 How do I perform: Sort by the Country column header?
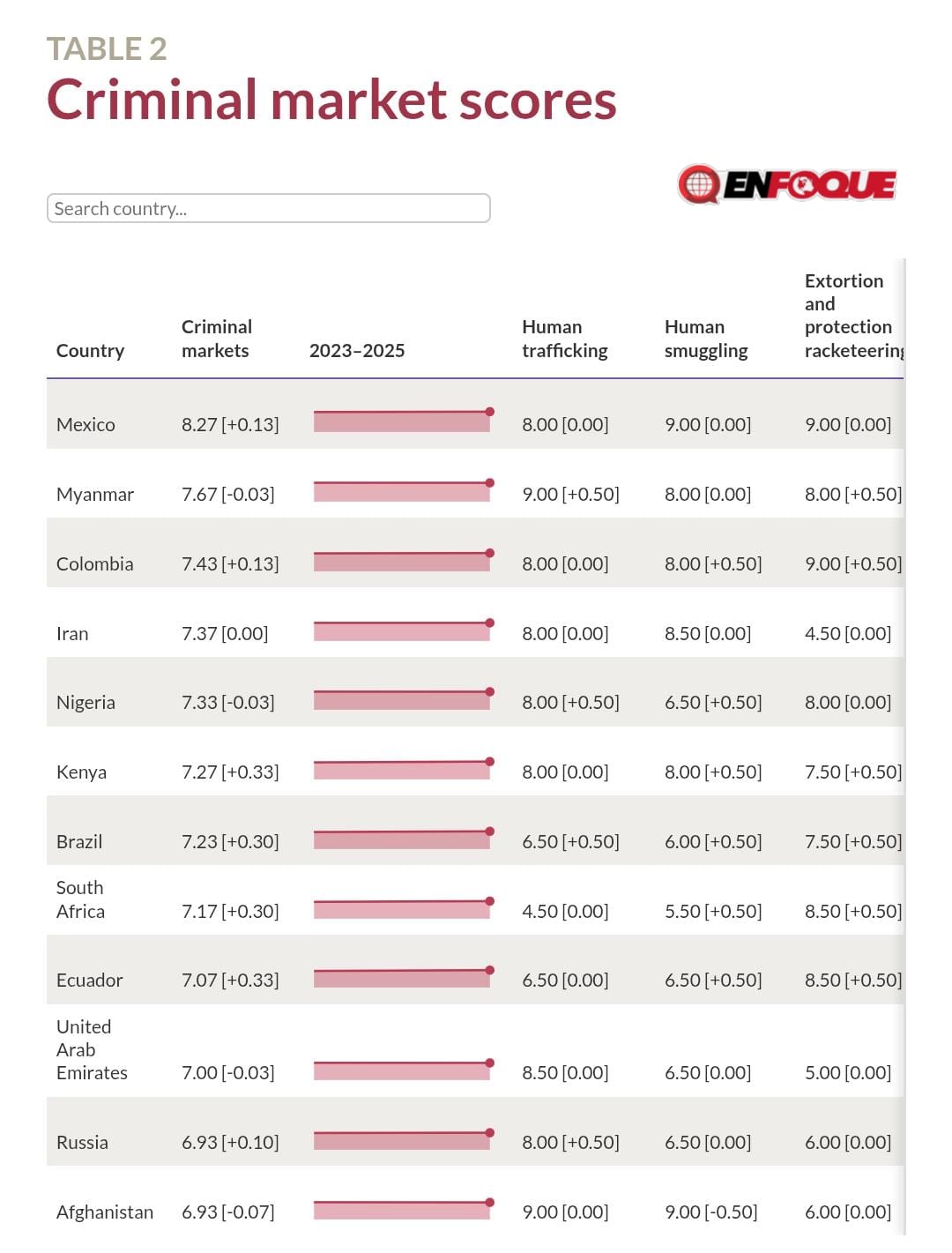[90, 351]
